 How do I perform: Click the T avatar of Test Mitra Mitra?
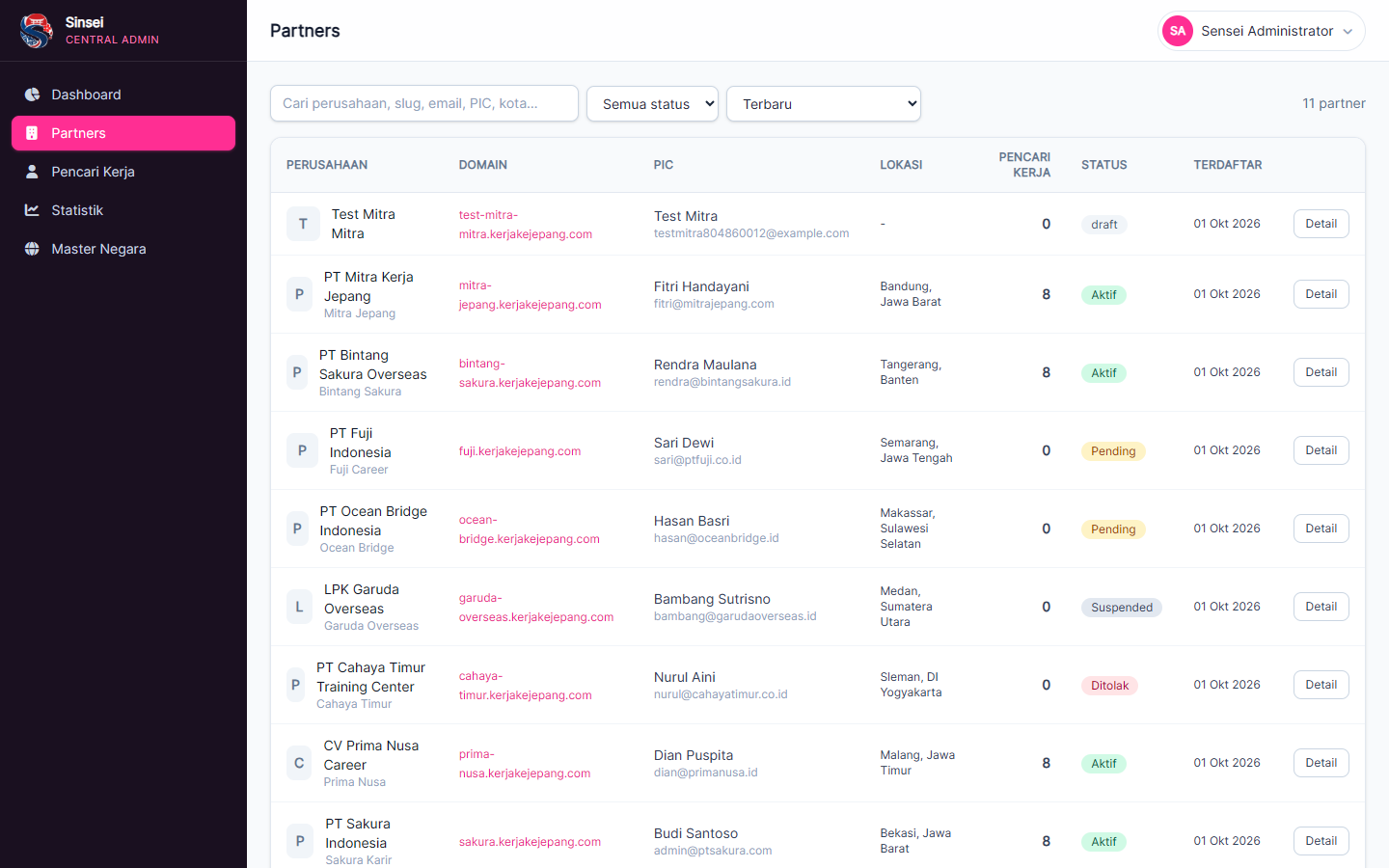[303, 224]
